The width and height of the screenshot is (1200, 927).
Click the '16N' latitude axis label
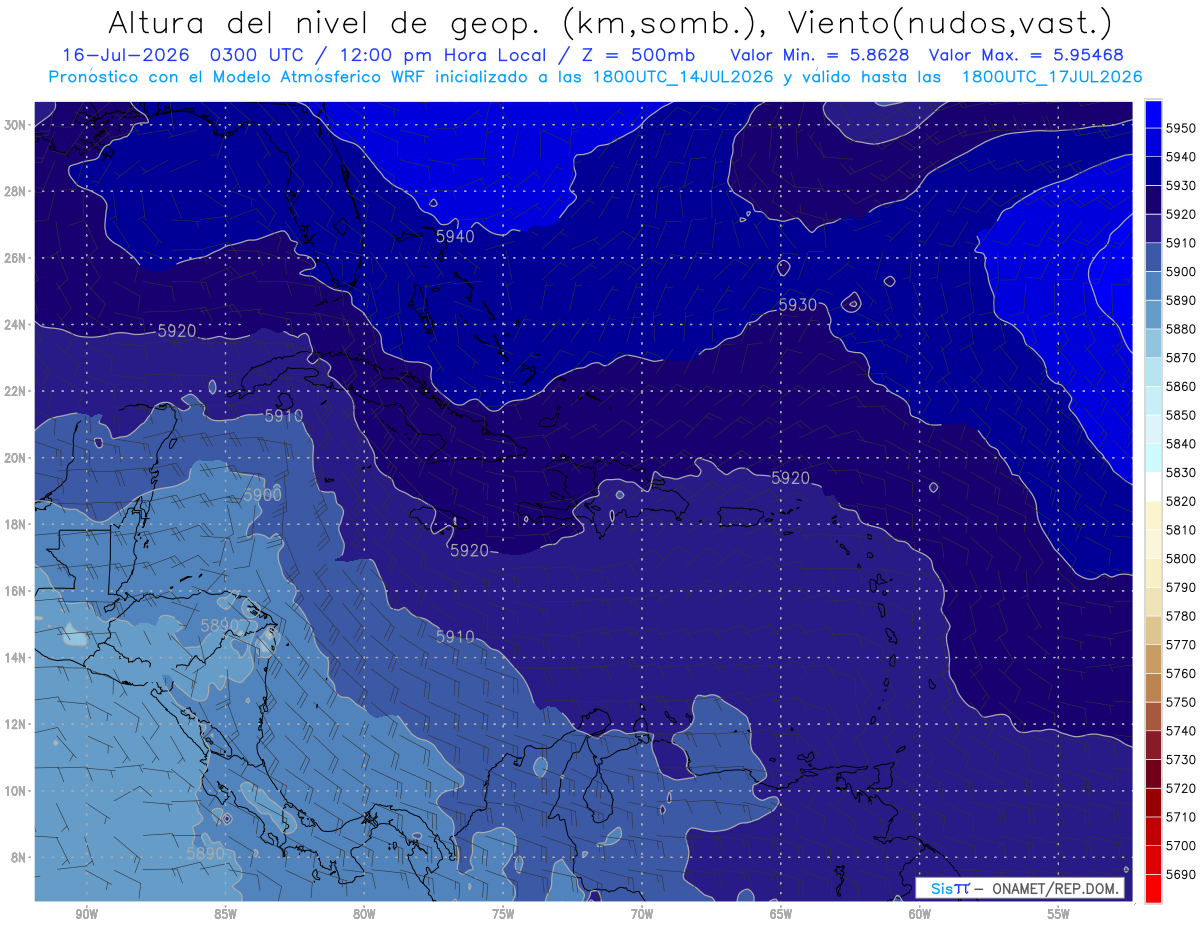pyautogui.click(x=15, y=591)
